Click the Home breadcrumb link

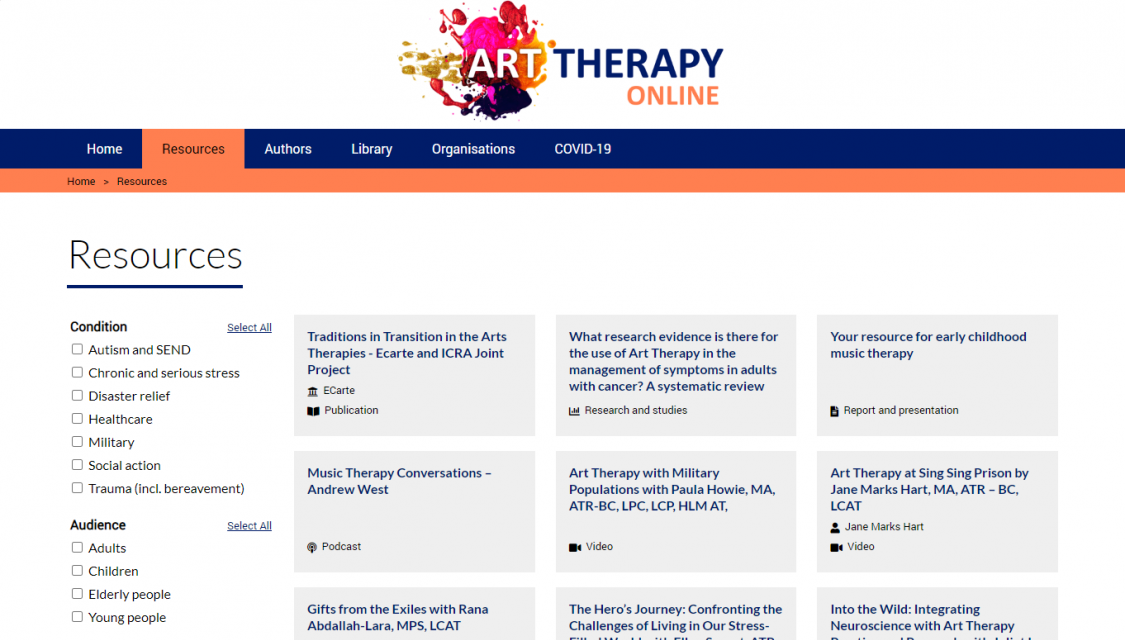click(x=81, y=182)
